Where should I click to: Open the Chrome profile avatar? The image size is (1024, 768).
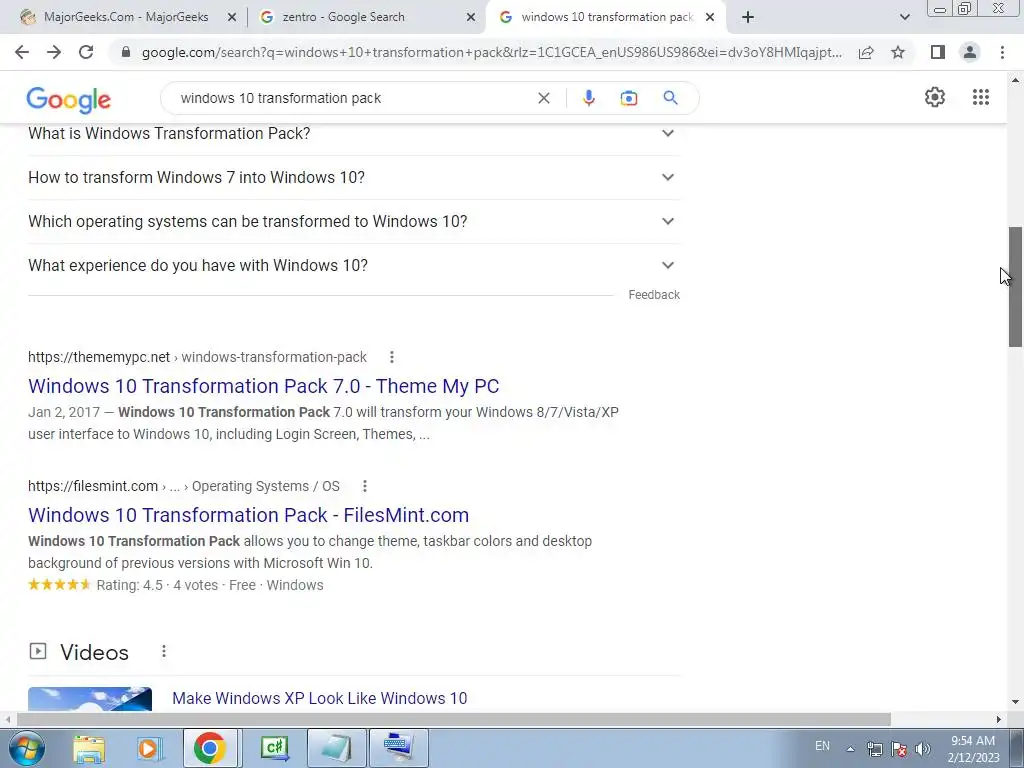coord(970,52)
